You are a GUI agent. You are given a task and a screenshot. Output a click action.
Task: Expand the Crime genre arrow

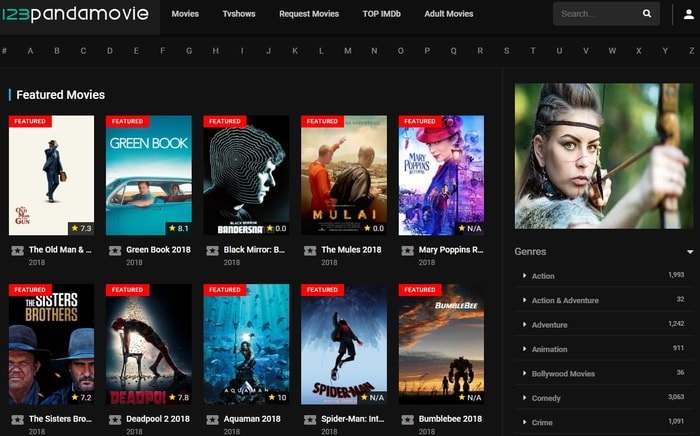pos(525,422)
